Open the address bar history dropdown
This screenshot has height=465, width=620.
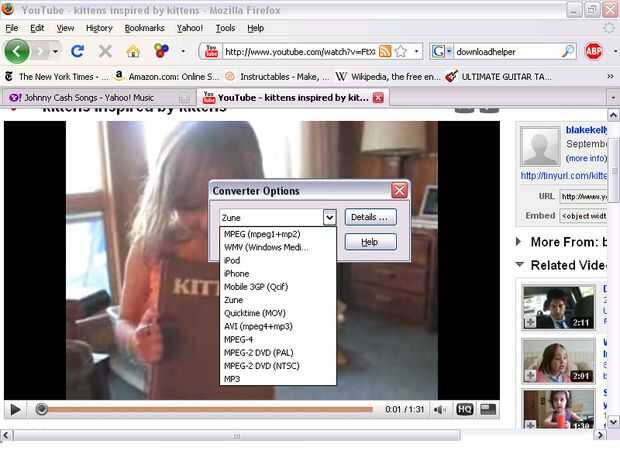416,51
